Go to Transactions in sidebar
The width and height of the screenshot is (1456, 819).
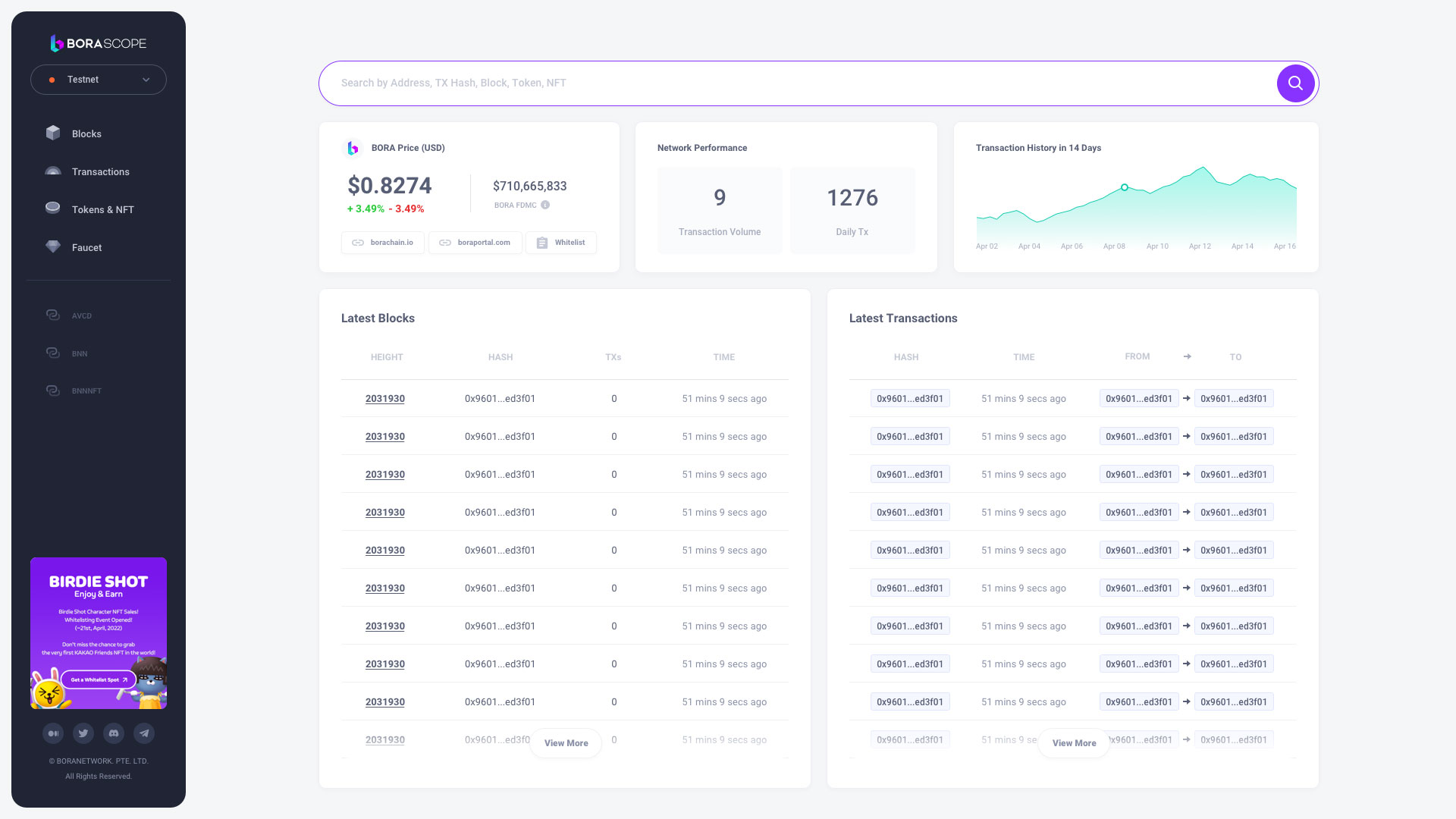tap(100, 172)
